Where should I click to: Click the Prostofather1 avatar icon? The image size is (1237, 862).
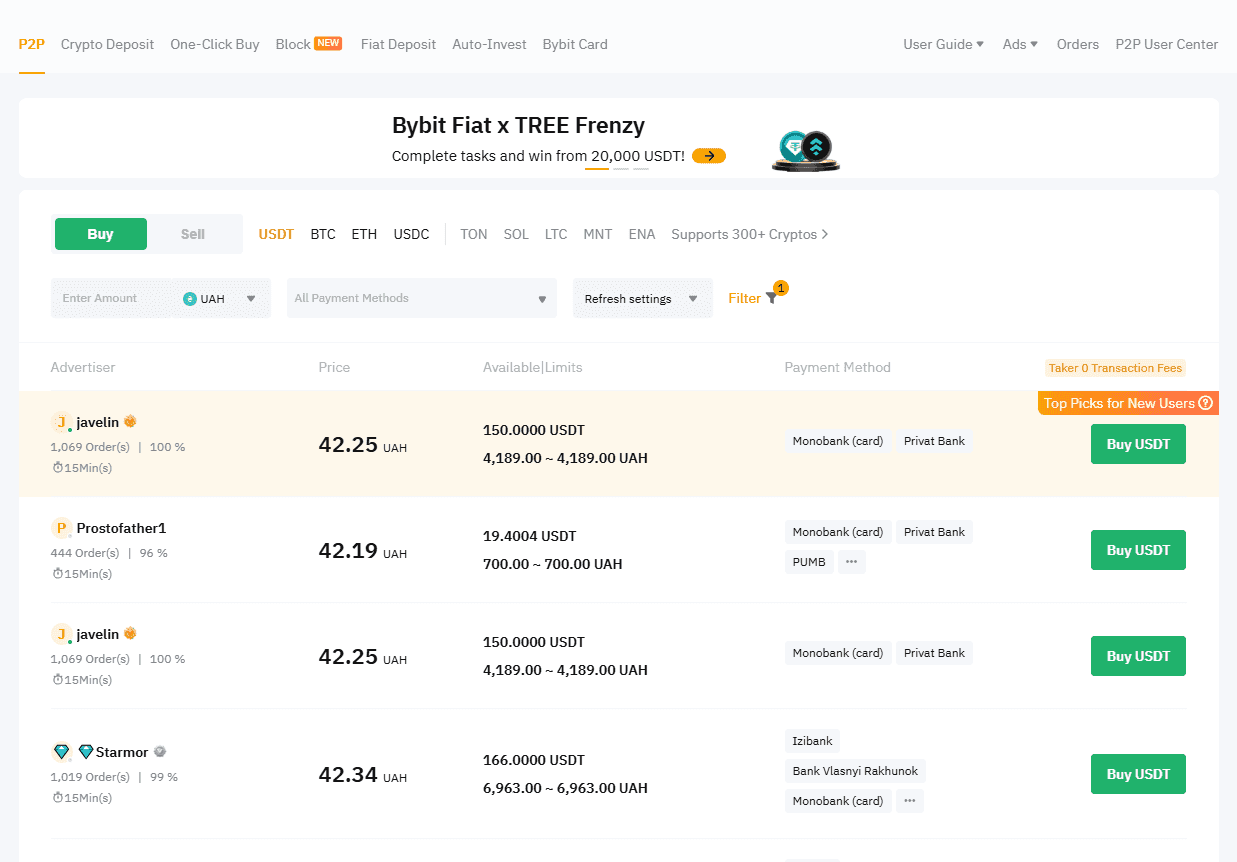pos(61,528)
